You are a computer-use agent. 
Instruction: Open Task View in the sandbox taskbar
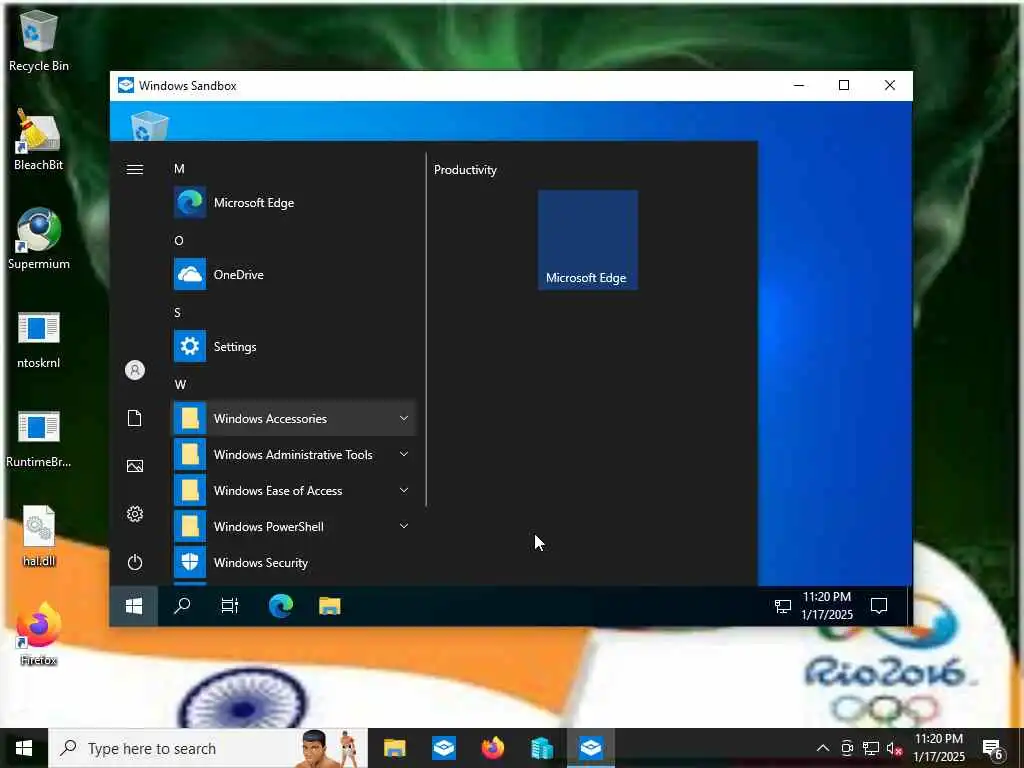pyautogui.click(x=230, y=606)
